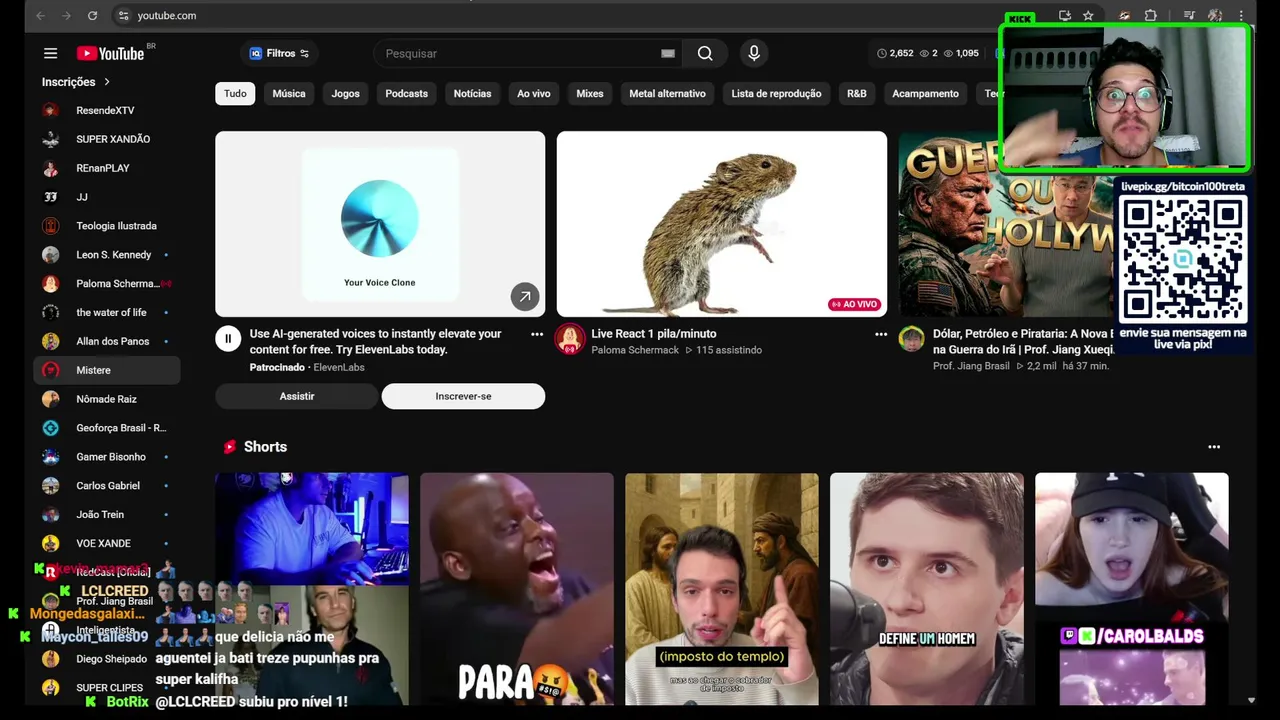Open ElevenLabs ad external link arrow
Viewport: 1280px width, 720px height.
(525, 296)
